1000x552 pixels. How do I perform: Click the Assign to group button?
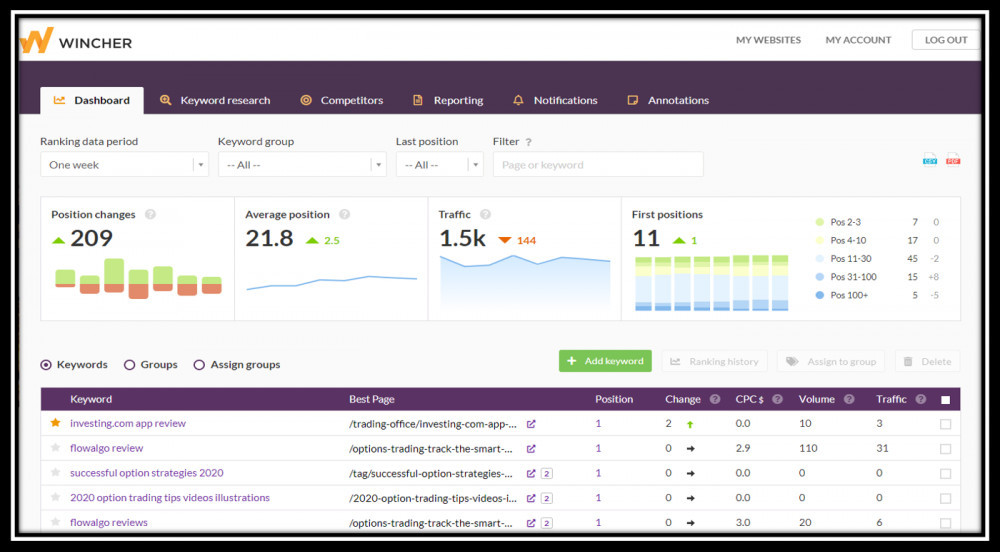(831, 361)
